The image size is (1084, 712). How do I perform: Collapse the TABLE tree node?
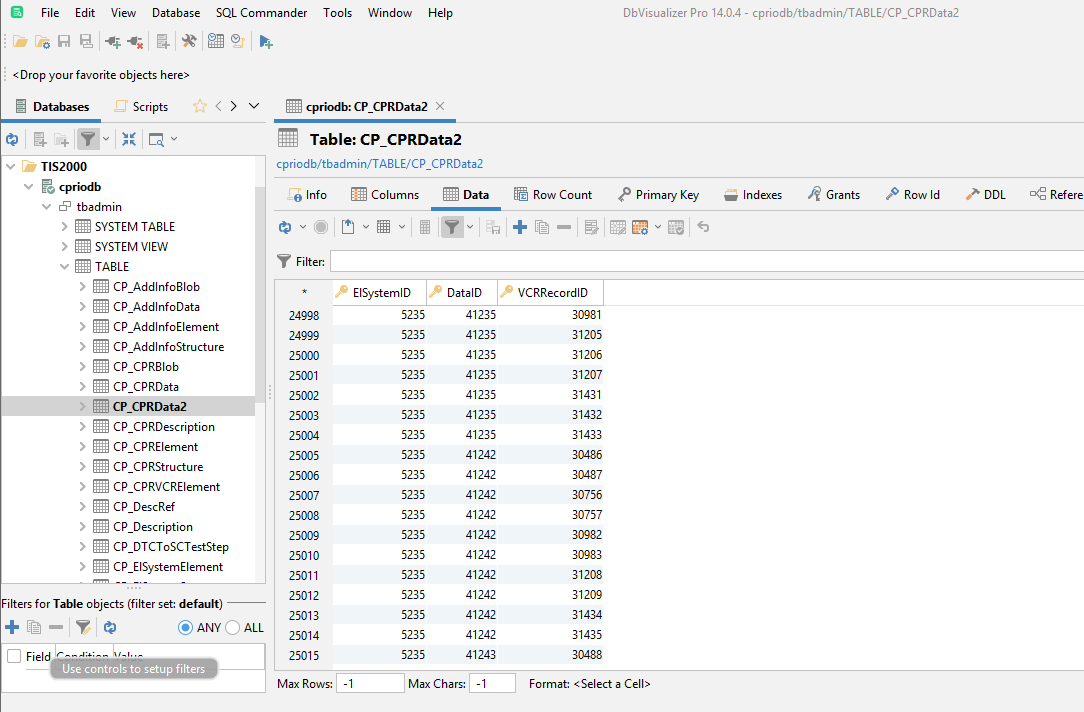(64, 267)
